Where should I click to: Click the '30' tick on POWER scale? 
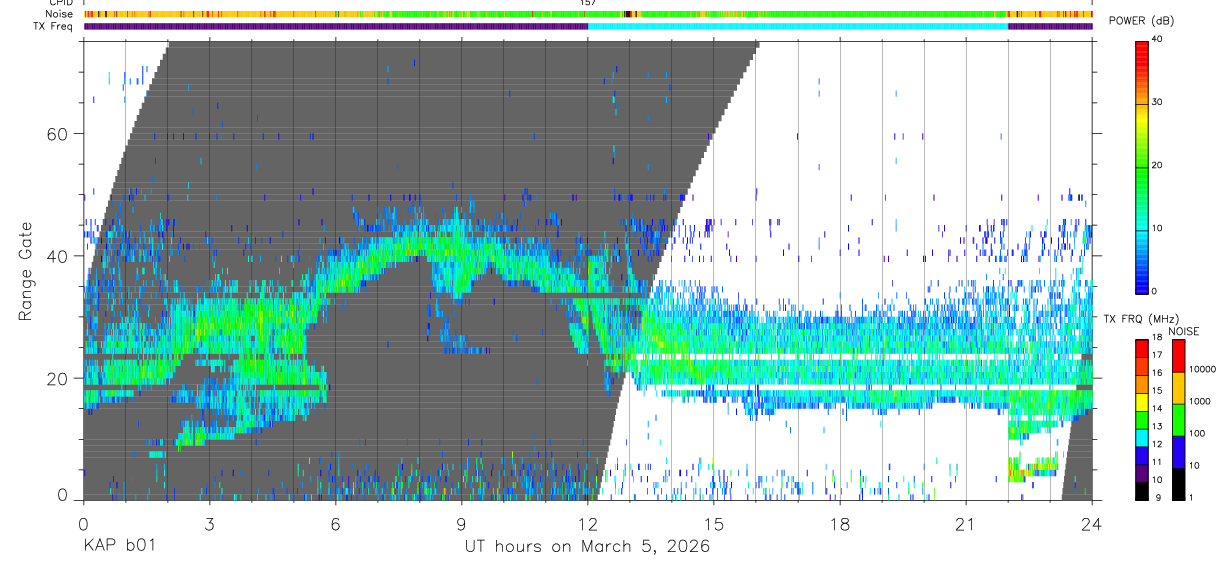[x=1158, y=102]
